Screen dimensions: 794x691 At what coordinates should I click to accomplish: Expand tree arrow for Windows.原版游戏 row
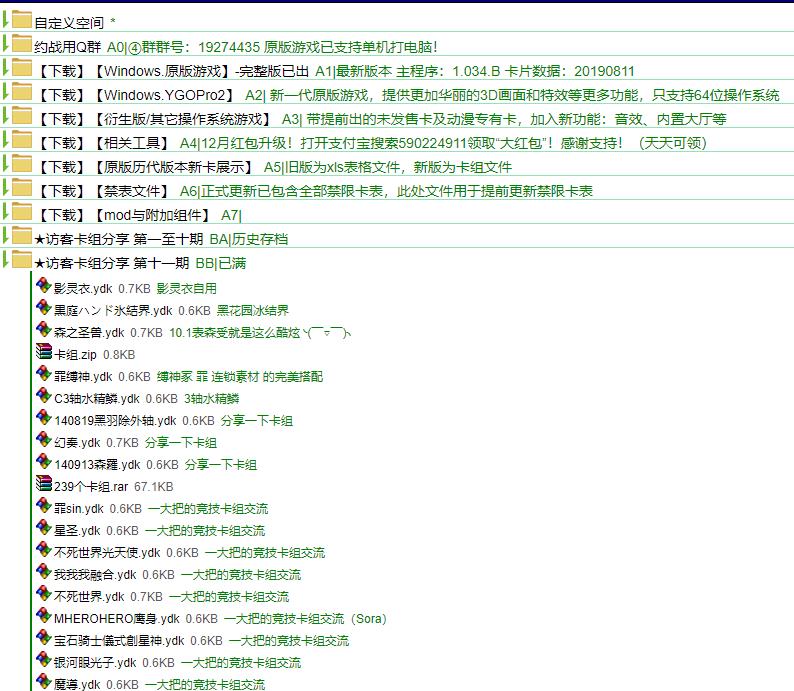click(x=6, y=67)
